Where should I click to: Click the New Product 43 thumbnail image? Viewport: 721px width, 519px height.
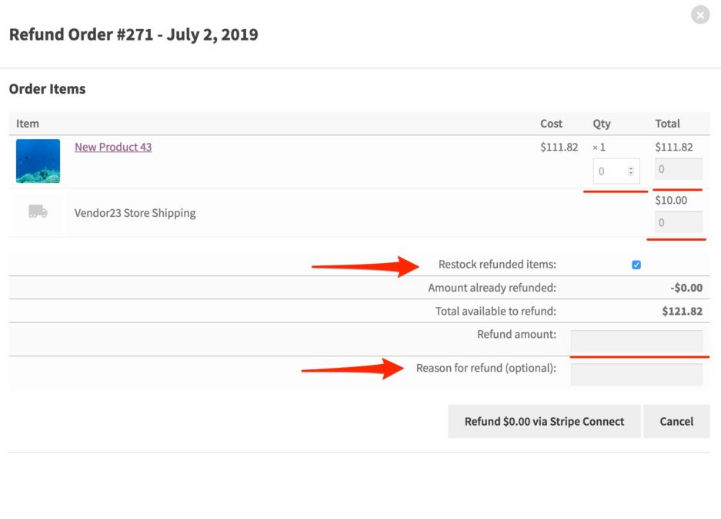click(x=38, y=161)
